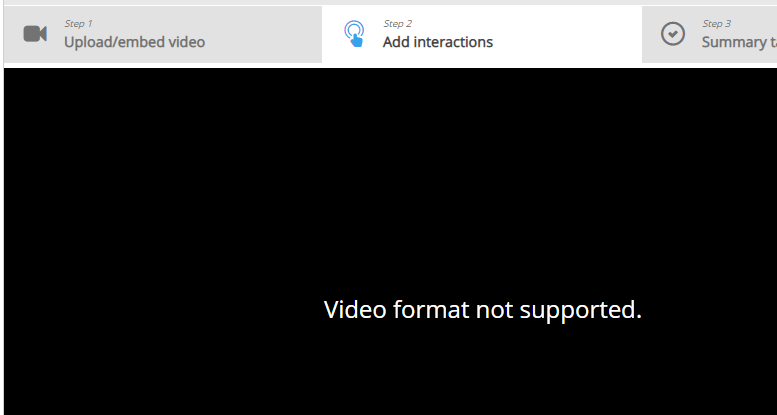This screenshot has width=777, height=415.
Task: Return to the video upload step
Action: tap(163, 34)
